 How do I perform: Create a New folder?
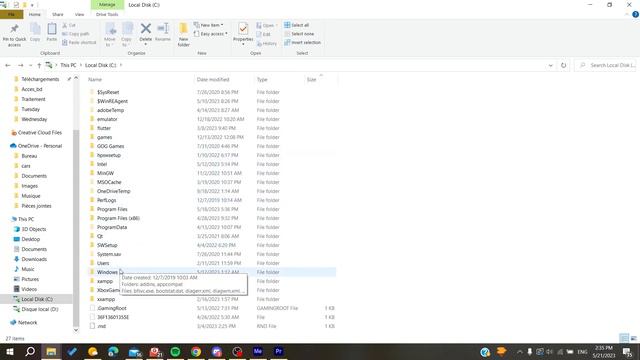[184, 34]
